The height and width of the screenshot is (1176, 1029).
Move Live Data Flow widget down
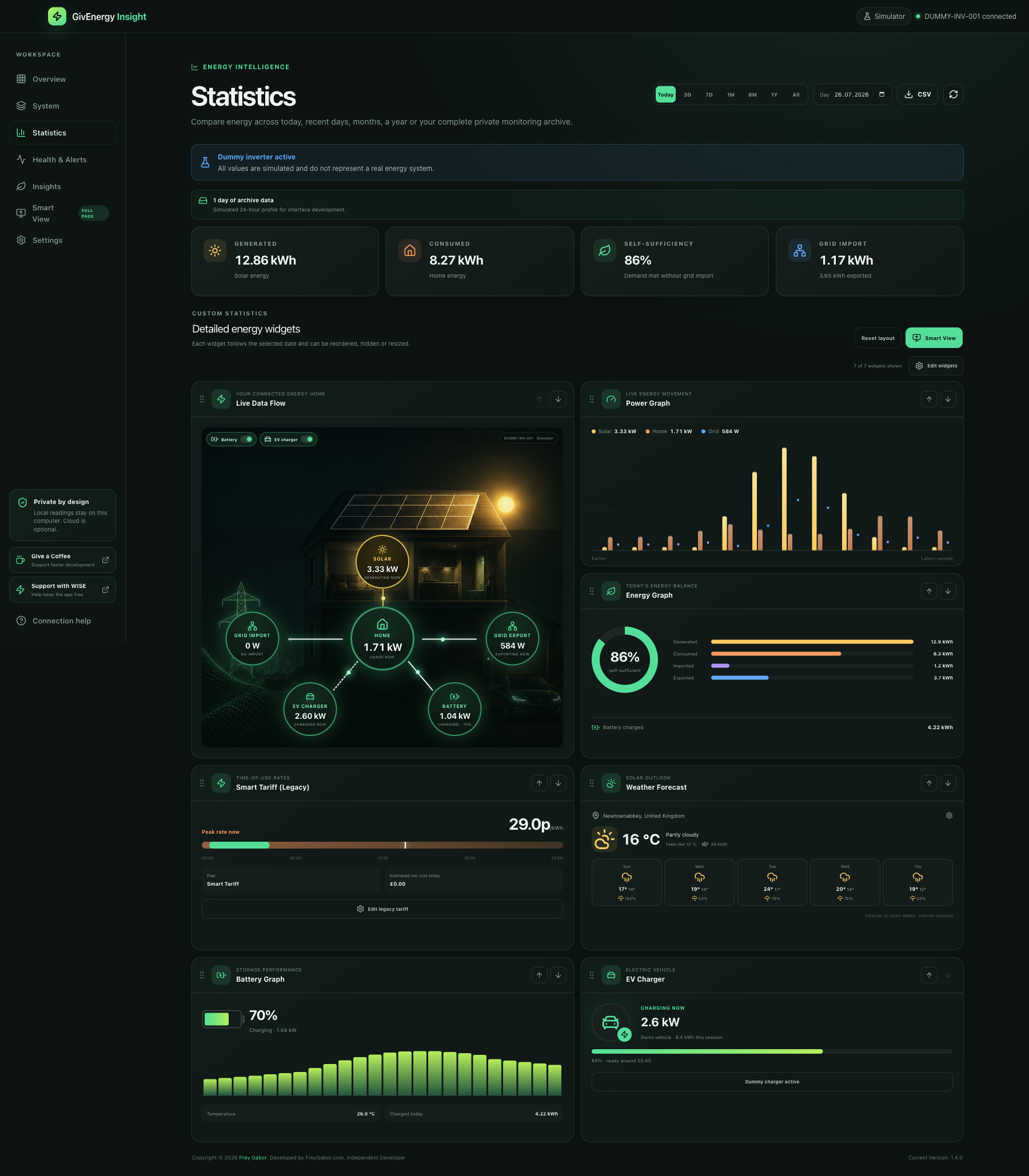pyautogui.click(x=557, y=399)
